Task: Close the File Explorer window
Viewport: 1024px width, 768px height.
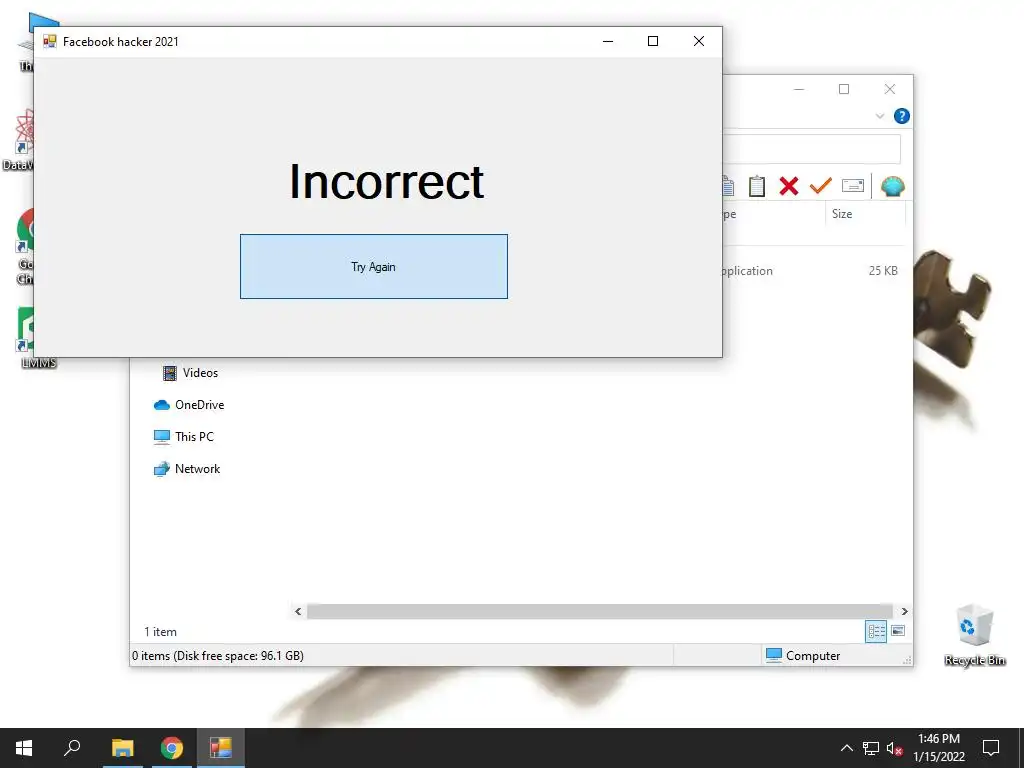Action: click(x=889, y=89)
